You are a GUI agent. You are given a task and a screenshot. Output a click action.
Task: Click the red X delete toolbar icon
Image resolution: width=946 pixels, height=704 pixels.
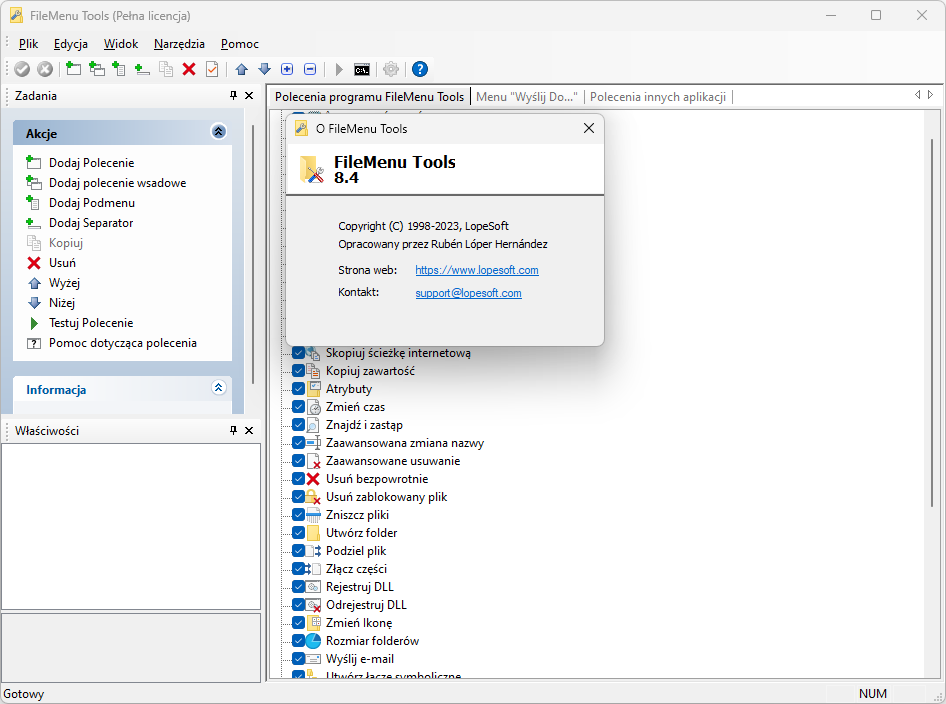click(x=189, y=69)
